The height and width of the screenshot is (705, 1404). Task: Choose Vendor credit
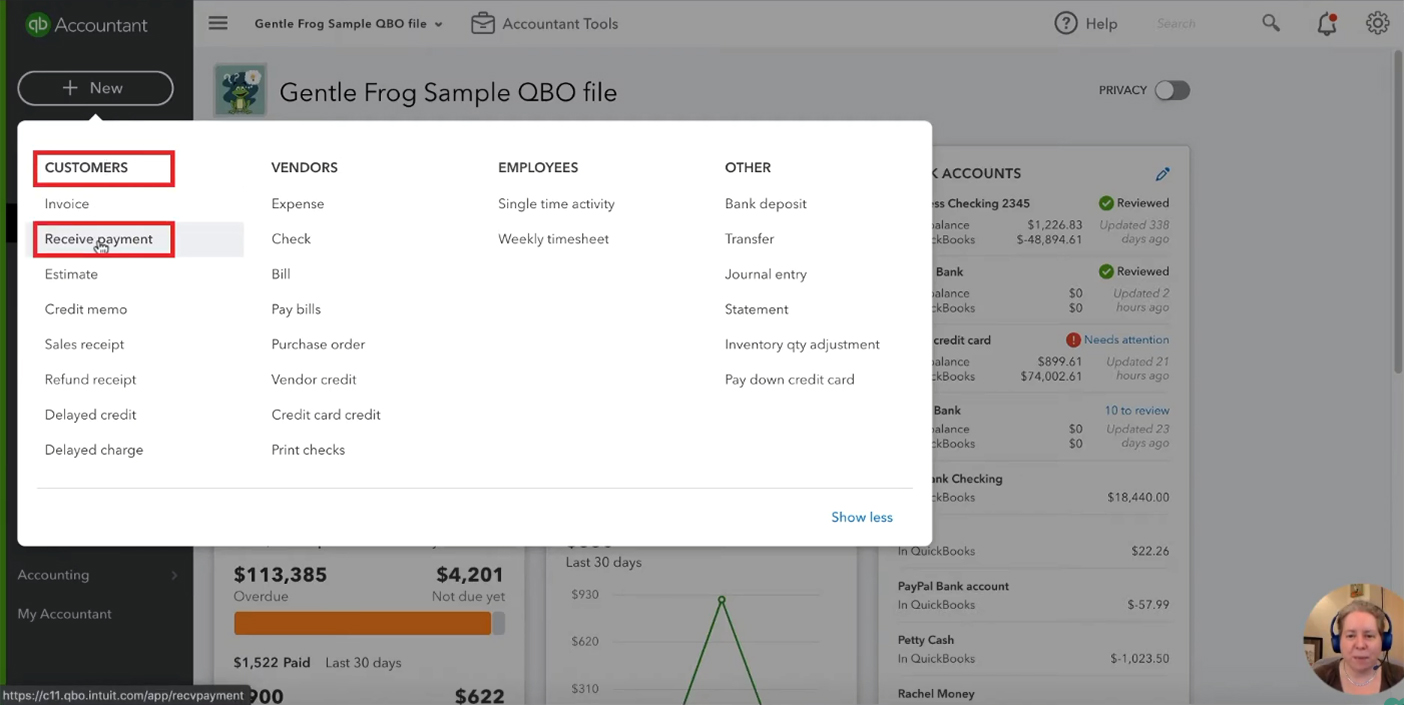pyautogui.click(x=314, y=380)
